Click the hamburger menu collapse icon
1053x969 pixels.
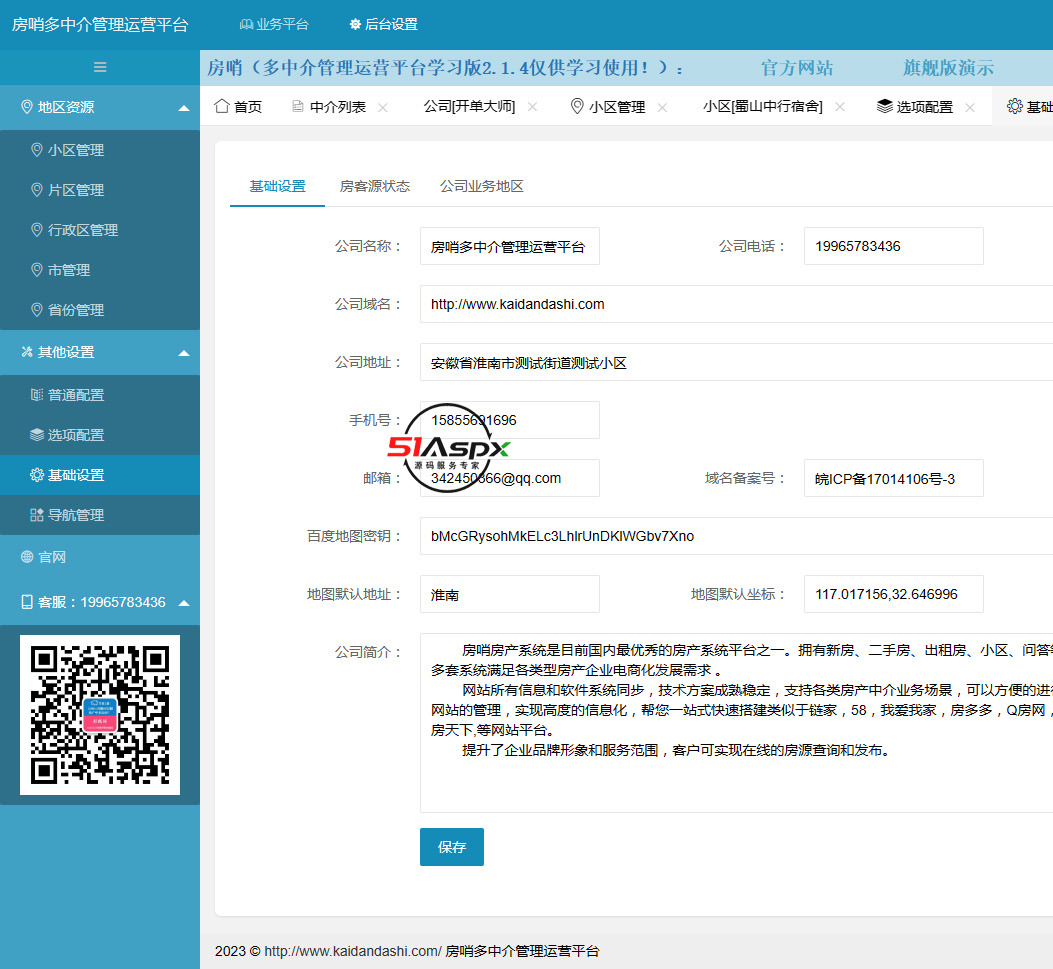point(100,67)
